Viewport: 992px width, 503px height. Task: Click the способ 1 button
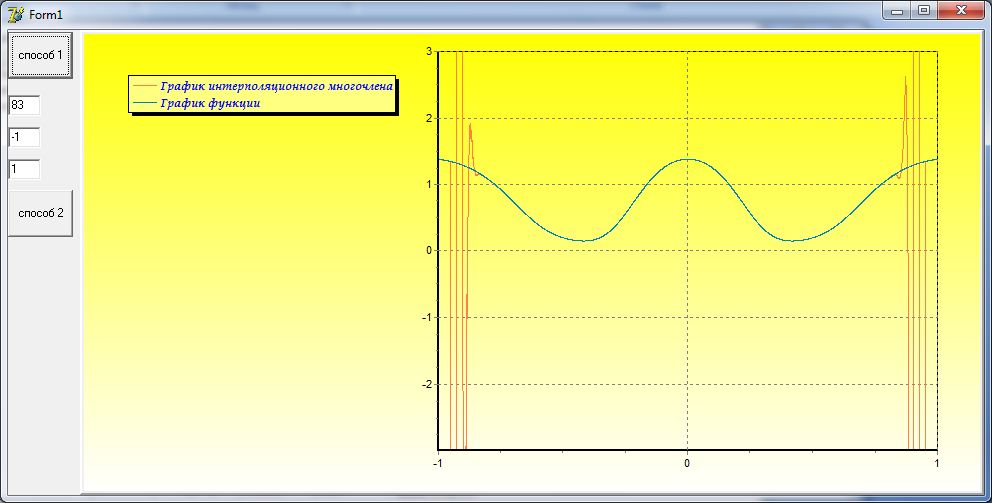40,55
